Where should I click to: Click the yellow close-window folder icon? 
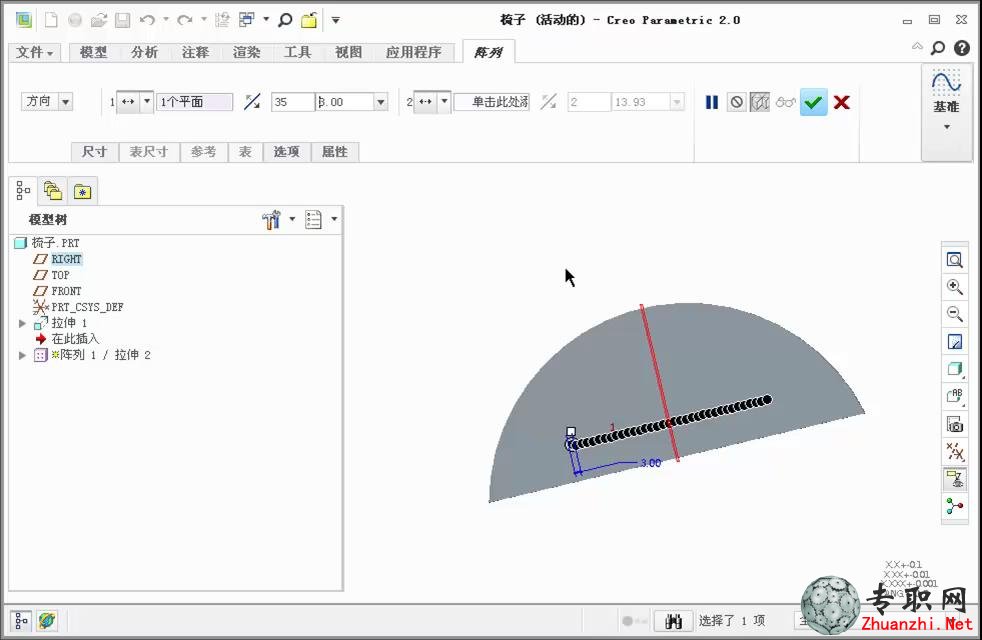pos(309,20)
